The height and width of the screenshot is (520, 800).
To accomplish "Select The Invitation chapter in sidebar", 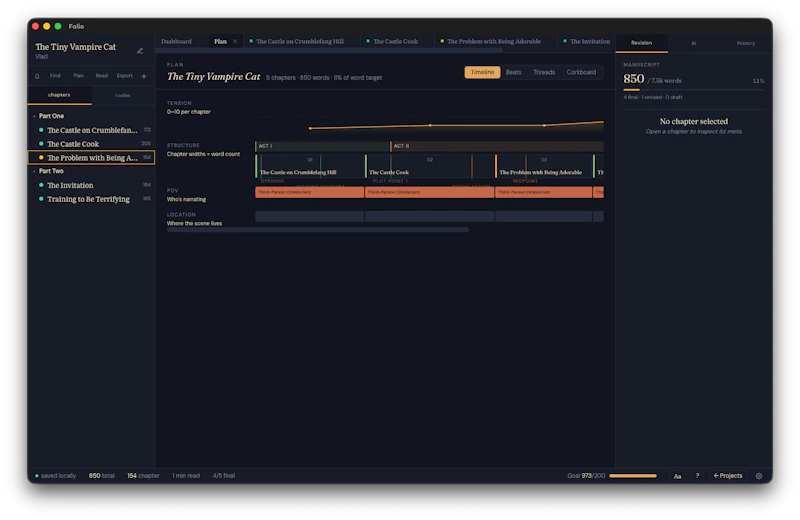I will pyautogui.click(x=91, y=185).
